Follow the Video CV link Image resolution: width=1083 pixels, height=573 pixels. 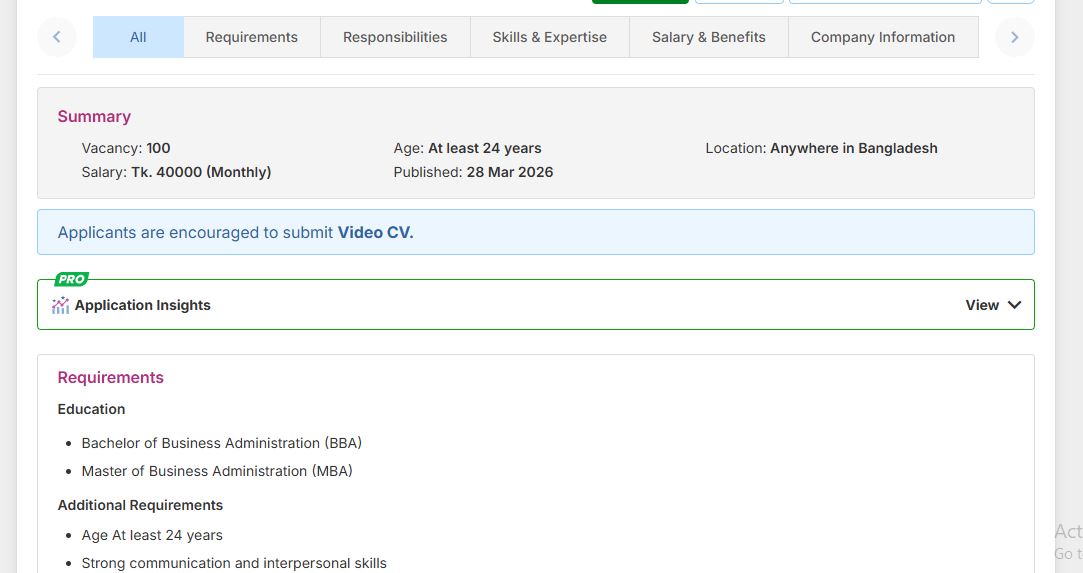[x=375, y=232]
